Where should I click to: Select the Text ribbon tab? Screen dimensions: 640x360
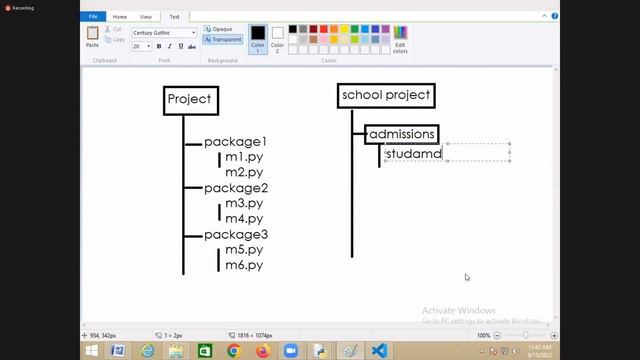coord(175,17)
